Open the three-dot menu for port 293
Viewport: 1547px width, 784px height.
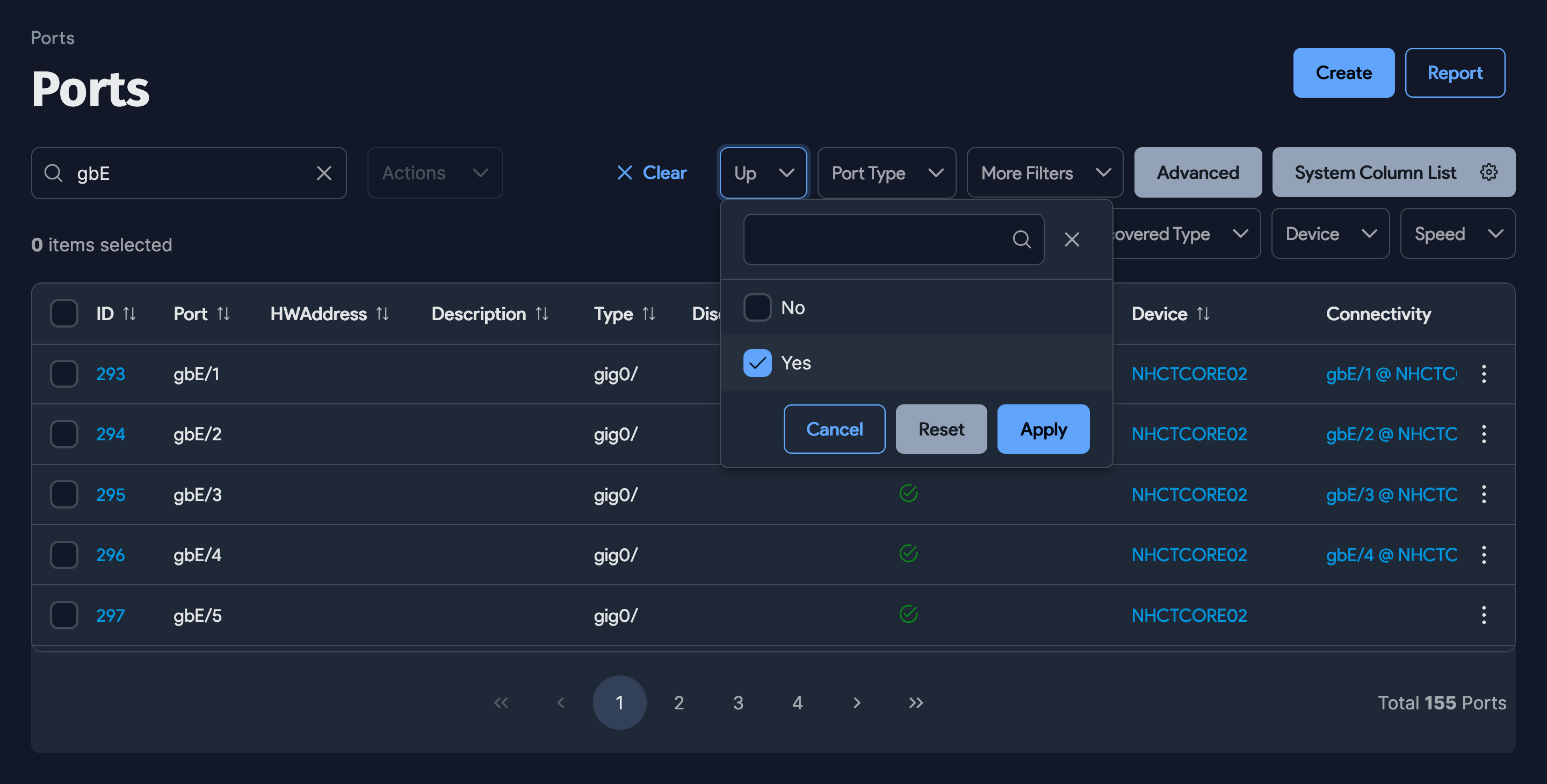(1483, 373)
